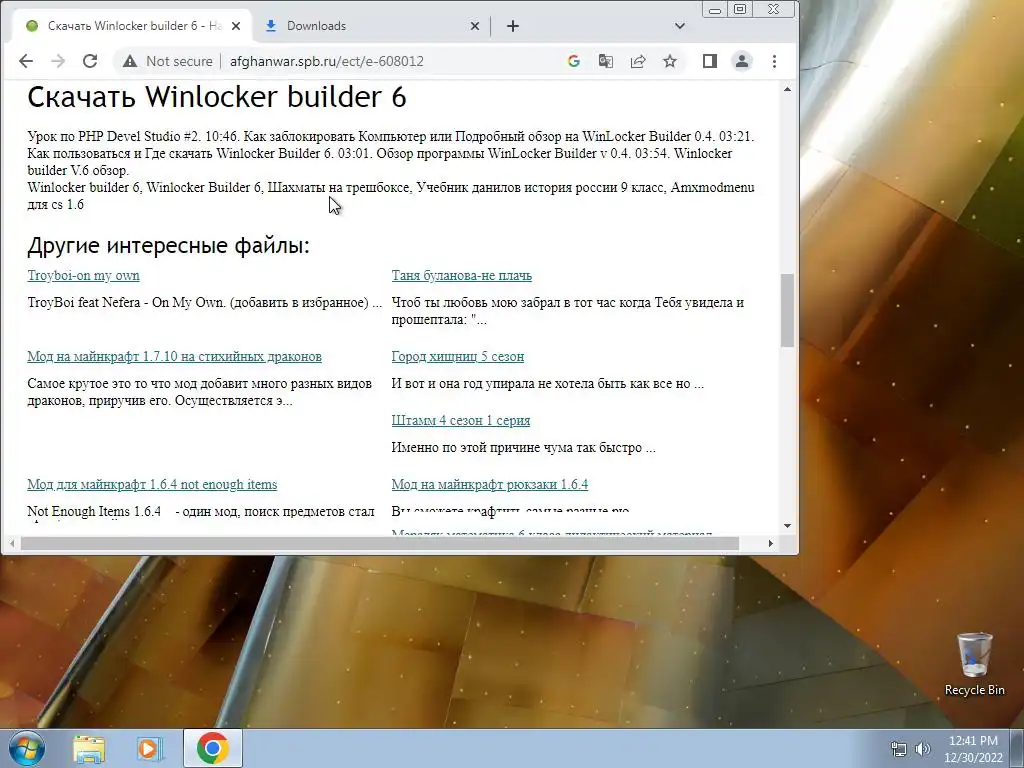This screenshot has height=768, width=1024.
Task: Open Мод для майнкрафт 1.6.4 not enough items link
Action: pos(152,485)
